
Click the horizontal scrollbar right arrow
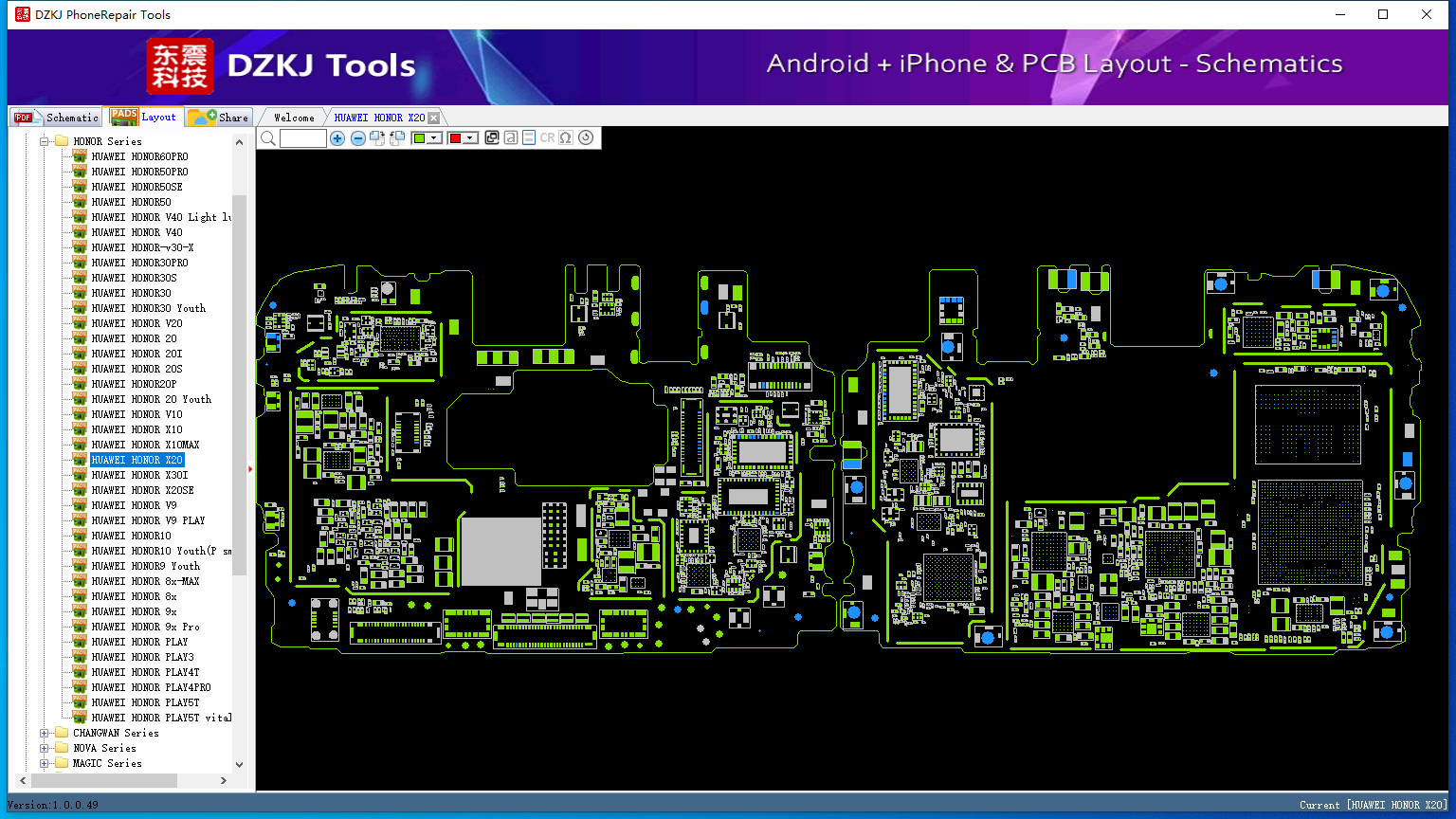tap(224, 780)
